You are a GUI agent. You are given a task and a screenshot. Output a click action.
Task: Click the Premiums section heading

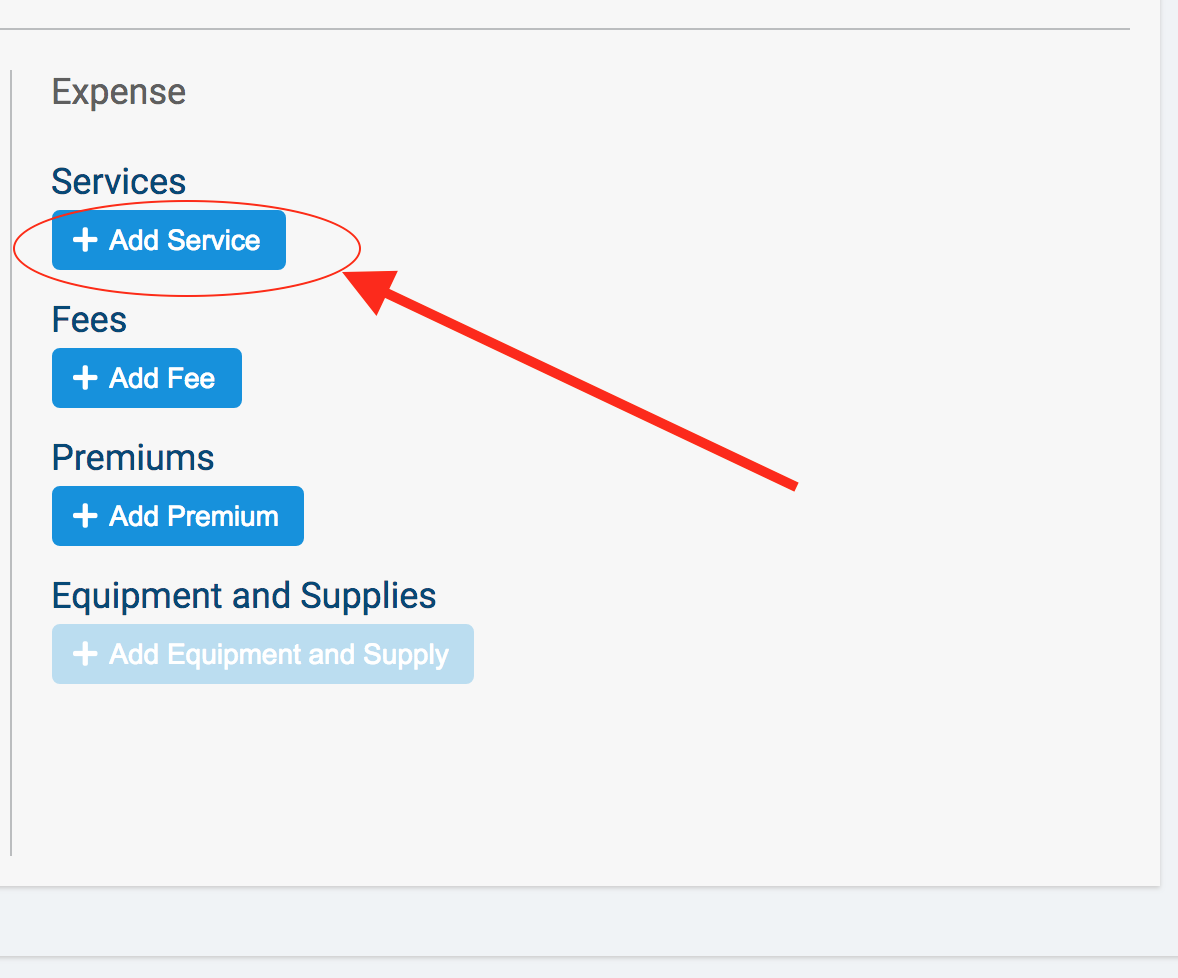tap(132, 457)
